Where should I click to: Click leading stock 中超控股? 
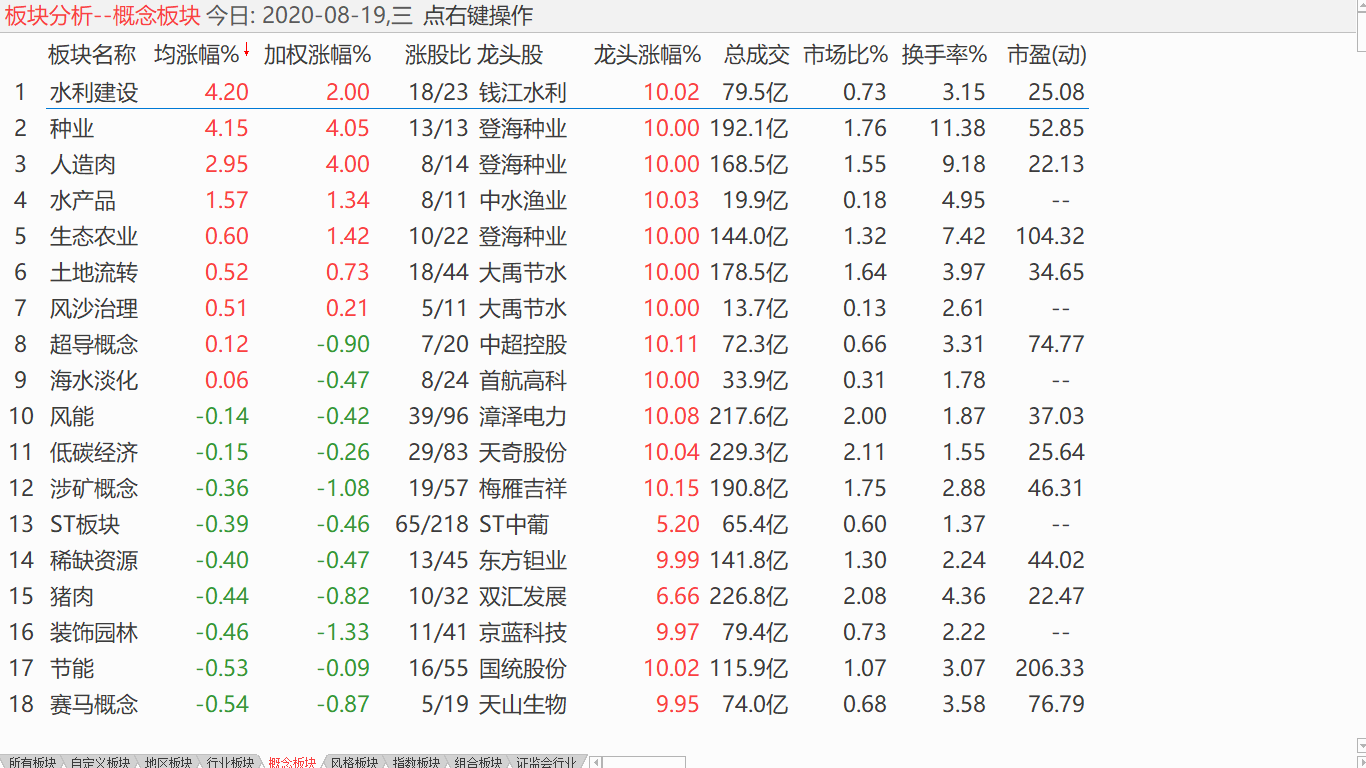[523, 345]
